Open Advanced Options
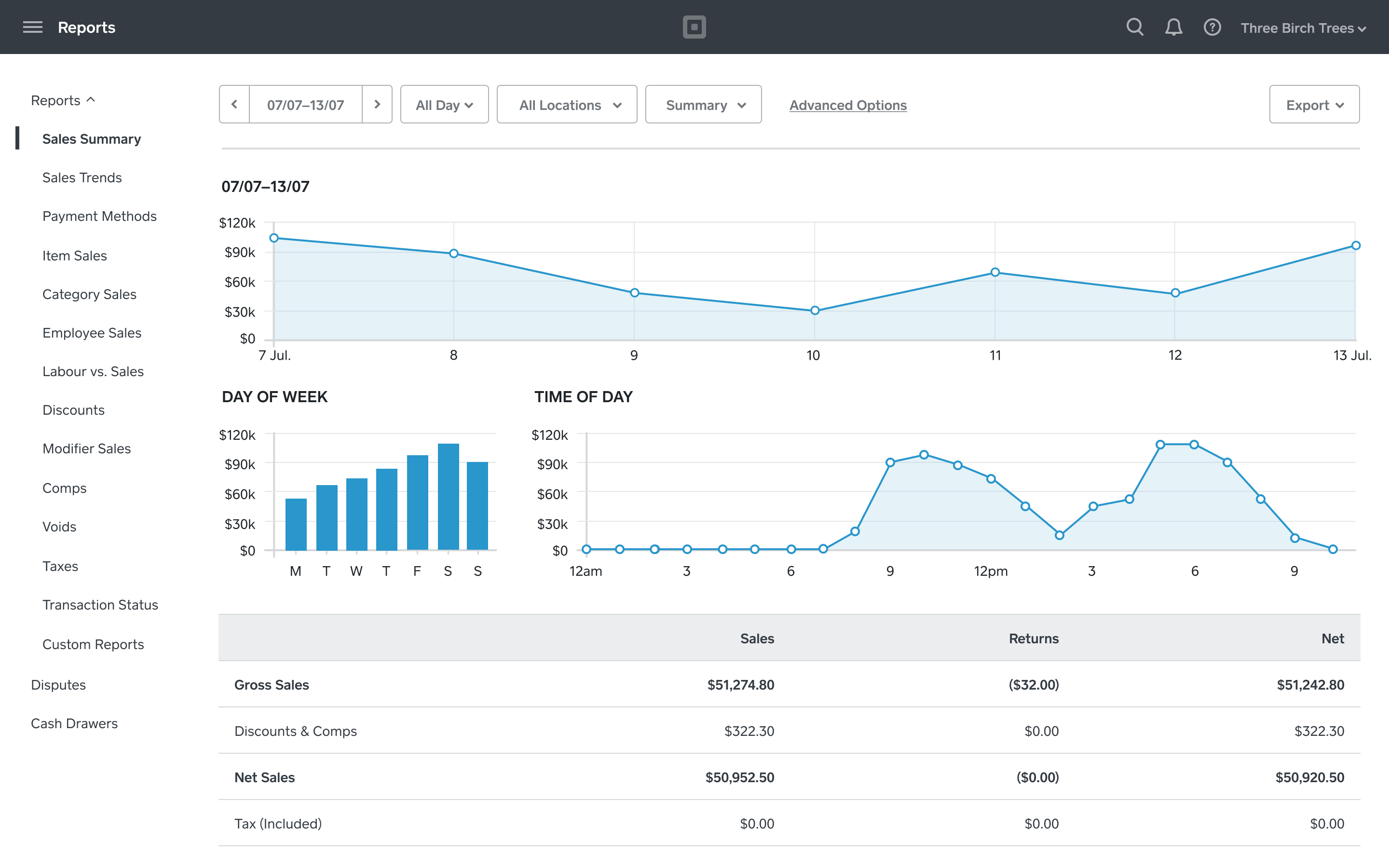This screenshot has width=1389, height=868. point(848,105)
